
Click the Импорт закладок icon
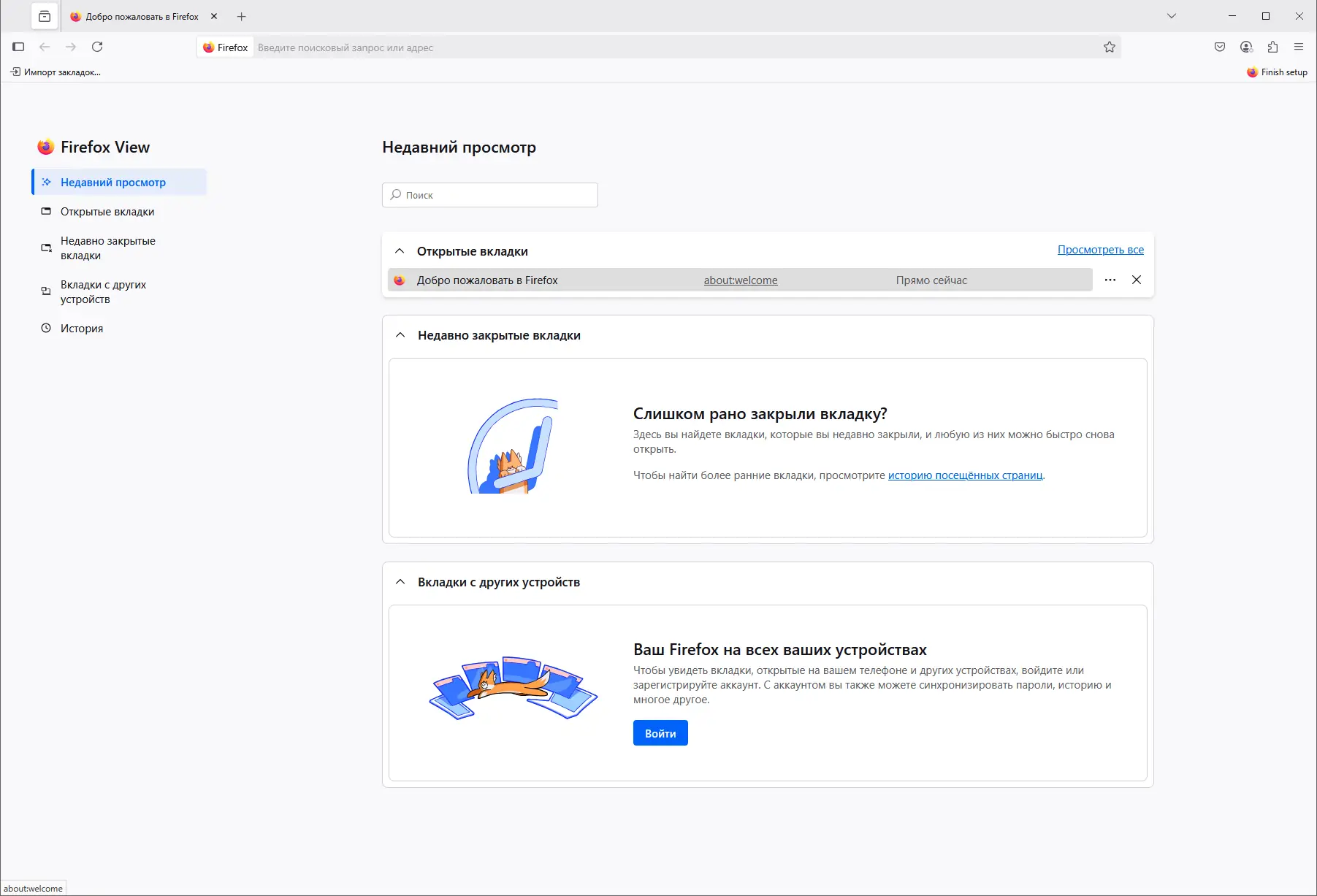click(x=16, y=72)
